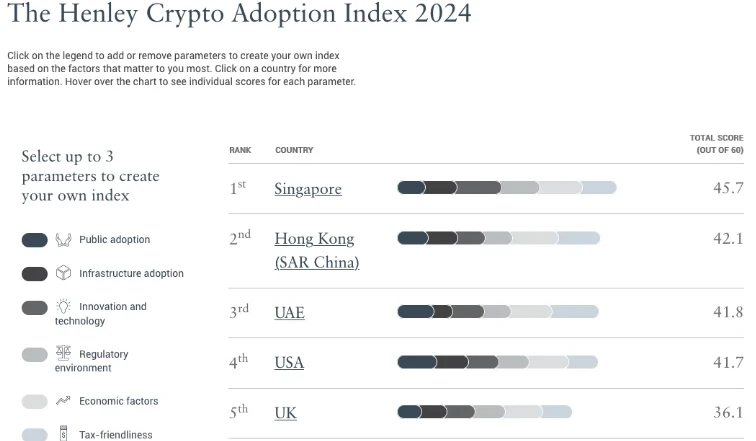Toggle the Tax-friendliness parameter pill
Viewport: 756px width, 441px height.
[x=35, y=434]
